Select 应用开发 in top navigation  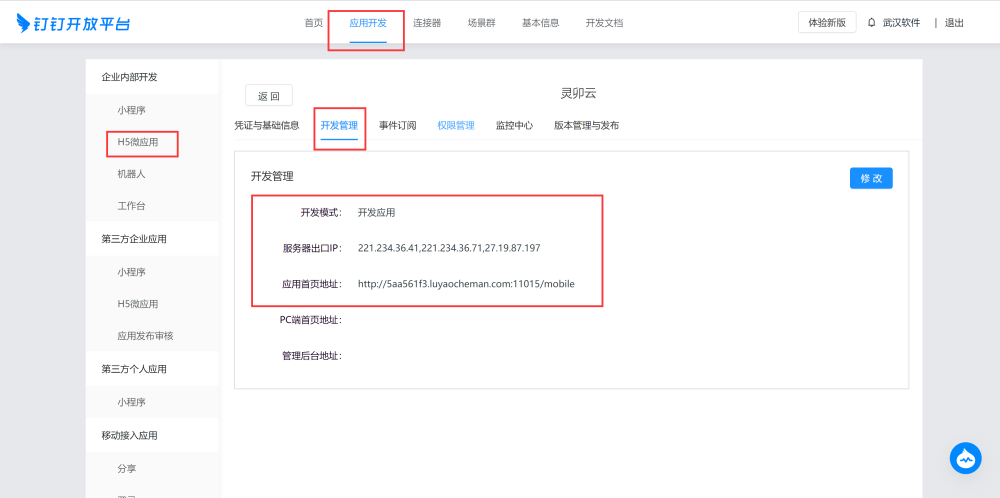click(x=368, y=23)
